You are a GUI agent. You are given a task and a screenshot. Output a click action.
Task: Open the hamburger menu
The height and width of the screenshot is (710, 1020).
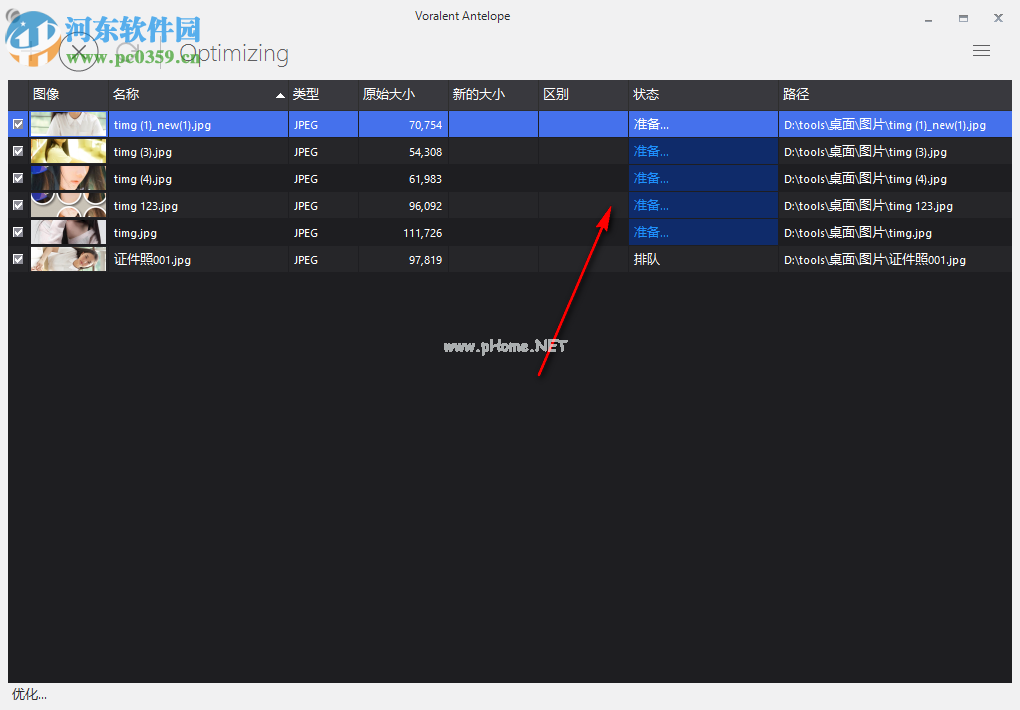pos(981,51)
